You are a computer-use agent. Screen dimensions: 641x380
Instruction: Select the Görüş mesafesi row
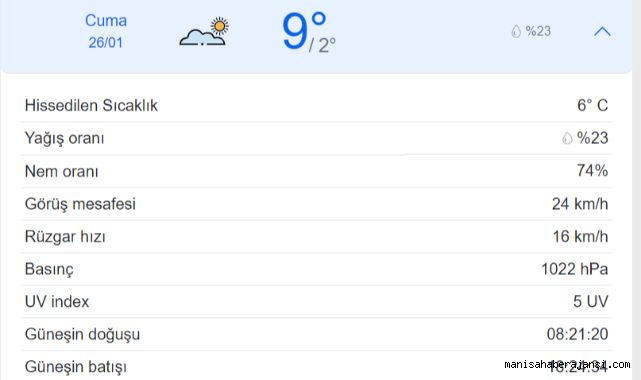point(316,204)
